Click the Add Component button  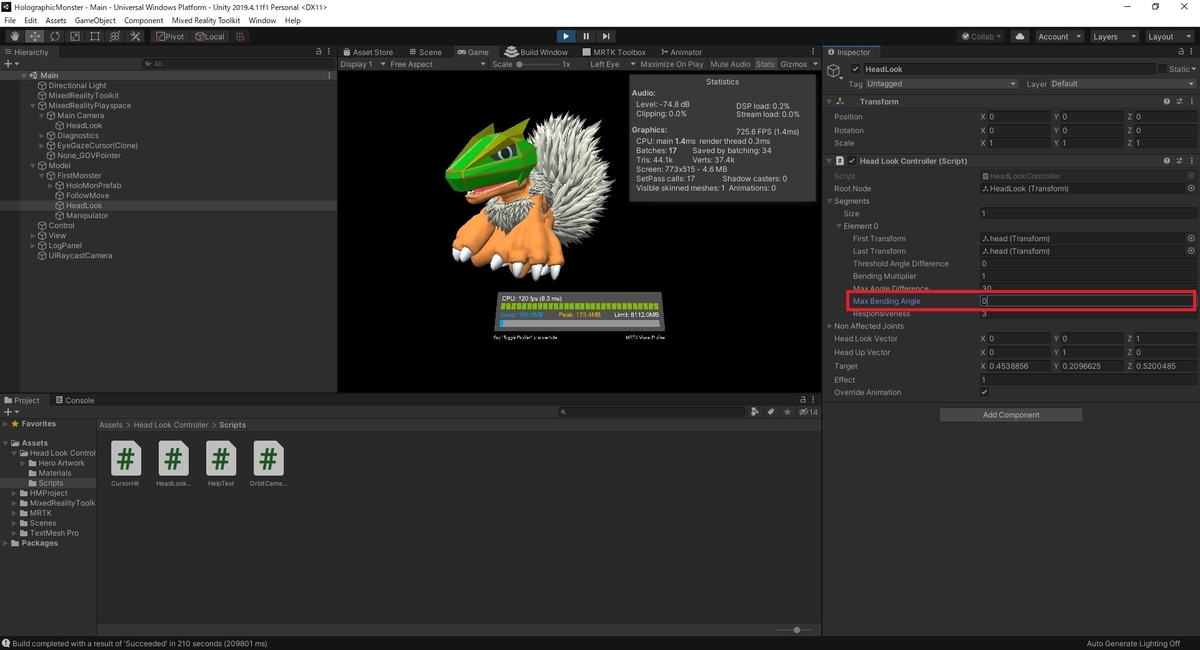[x=1011, y=414]
